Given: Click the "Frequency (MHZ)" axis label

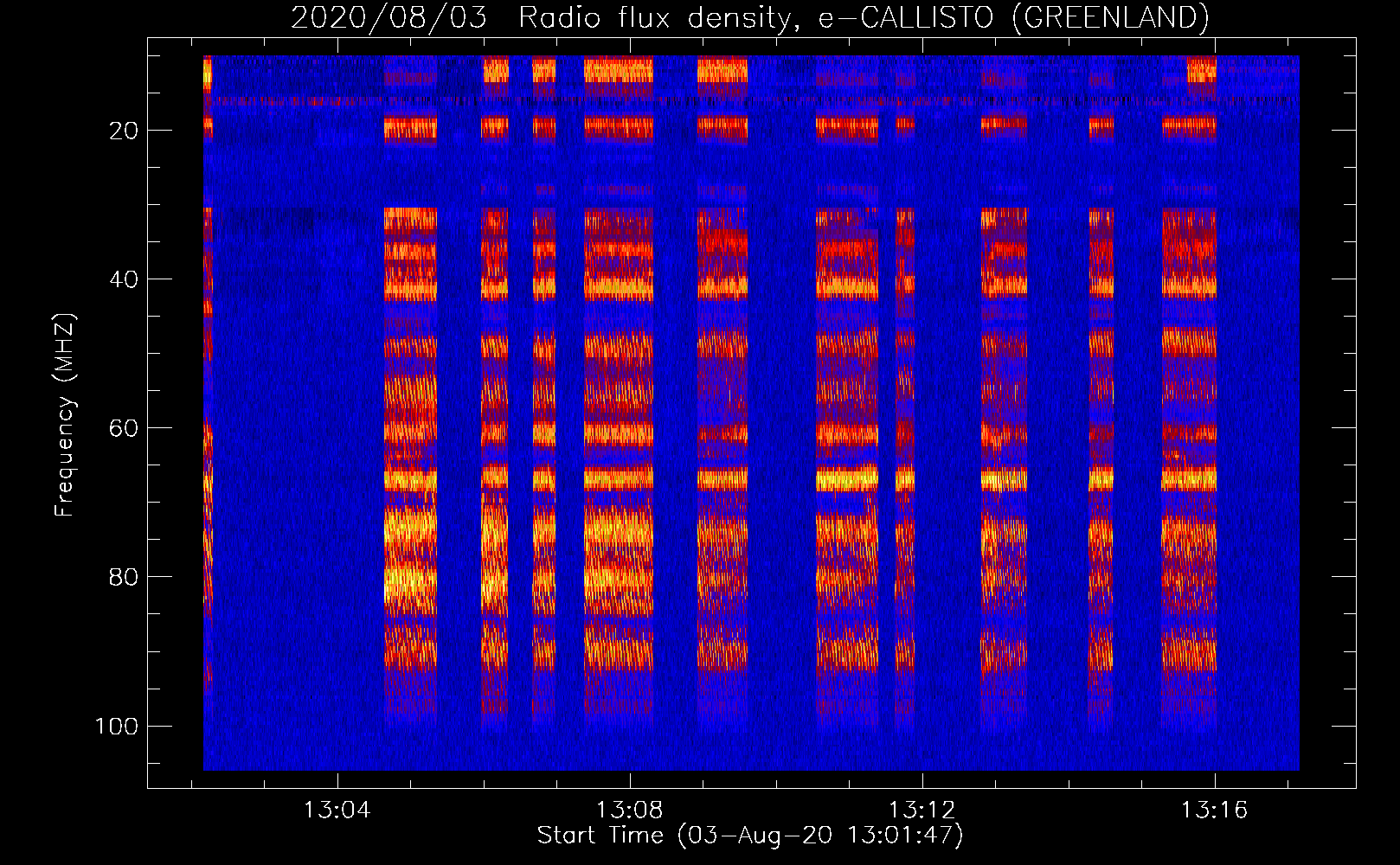Looking at the screenshot, I should tap(65, 415).
